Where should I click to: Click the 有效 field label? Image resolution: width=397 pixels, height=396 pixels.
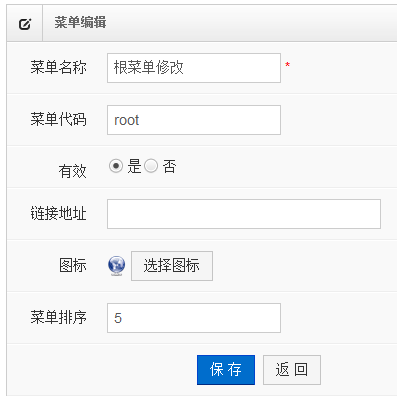(x=72, y=171)
